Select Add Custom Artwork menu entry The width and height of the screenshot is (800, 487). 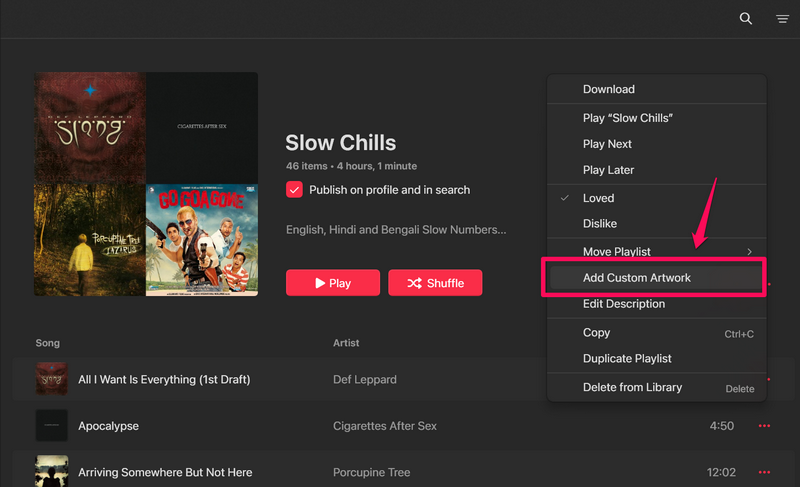[637, 278]
